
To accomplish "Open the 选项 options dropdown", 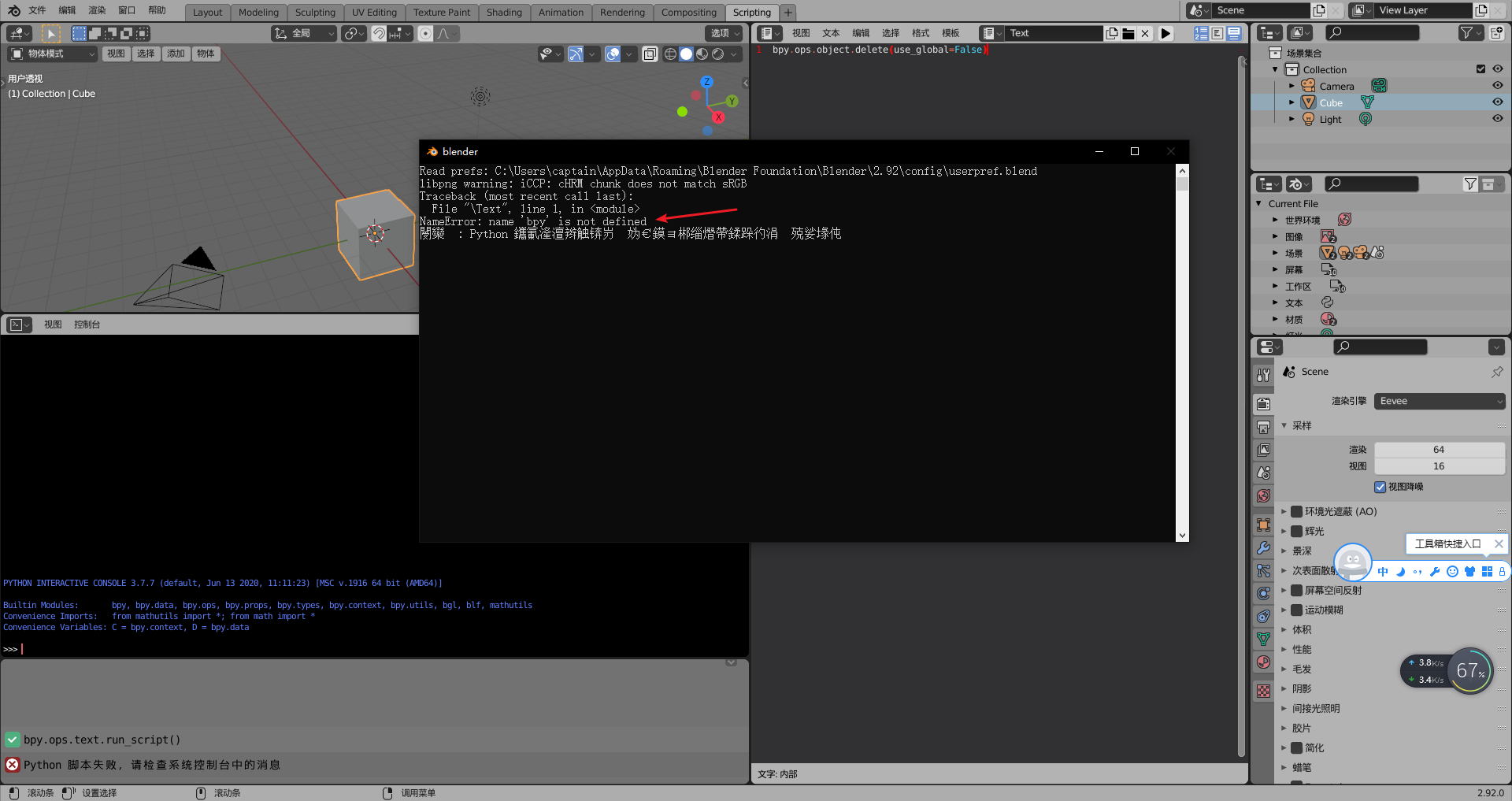I will 724,33.
